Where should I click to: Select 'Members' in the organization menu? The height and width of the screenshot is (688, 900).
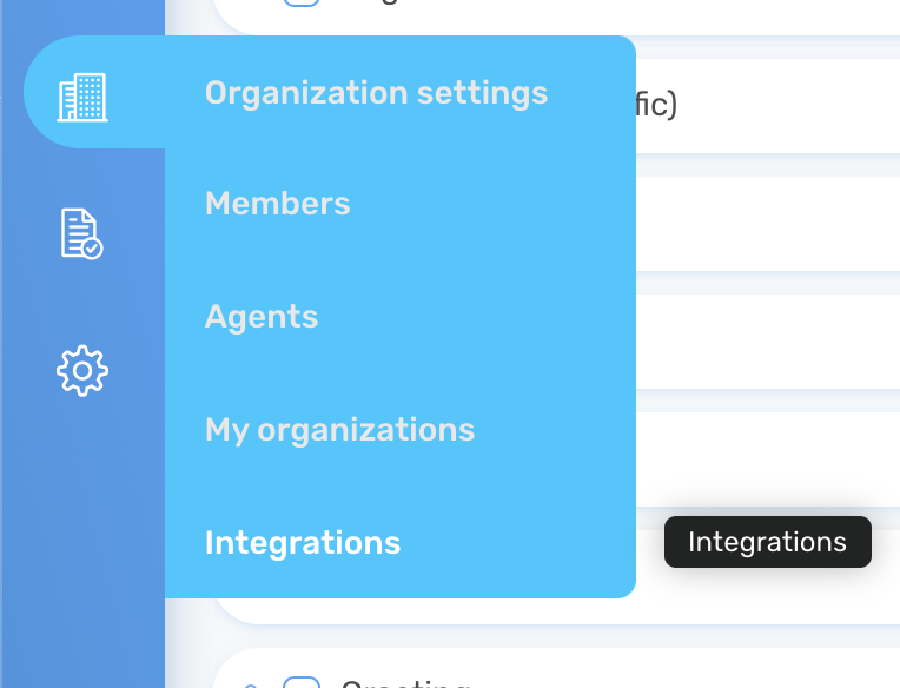click(277, 203)
